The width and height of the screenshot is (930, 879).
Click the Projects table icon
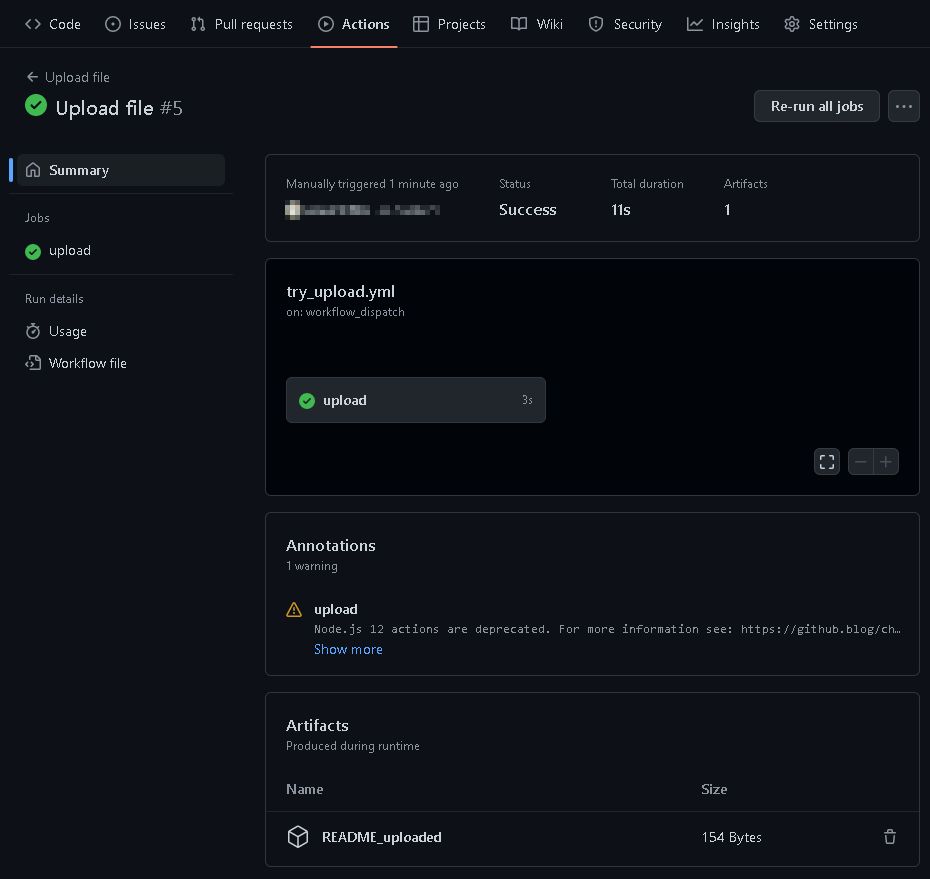pyautogui.click(x=421, y=24)
